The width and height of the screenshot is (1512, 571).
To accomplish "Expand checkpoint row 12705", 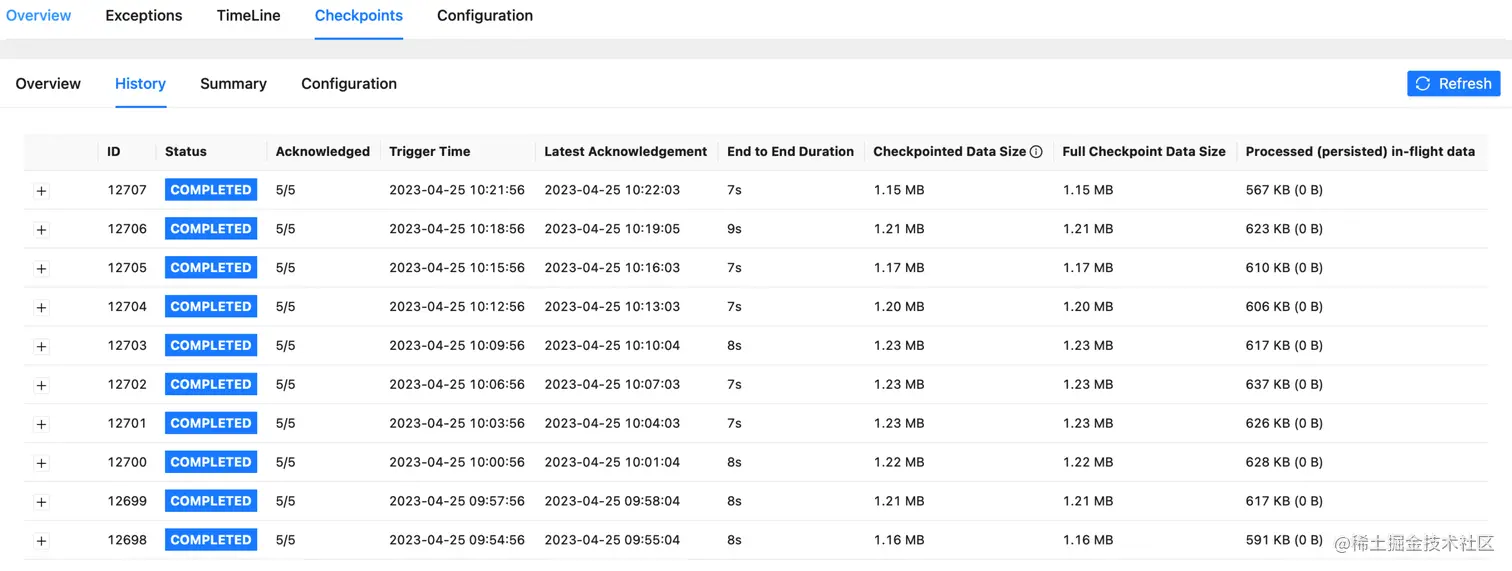I will (x=41, y=269).
